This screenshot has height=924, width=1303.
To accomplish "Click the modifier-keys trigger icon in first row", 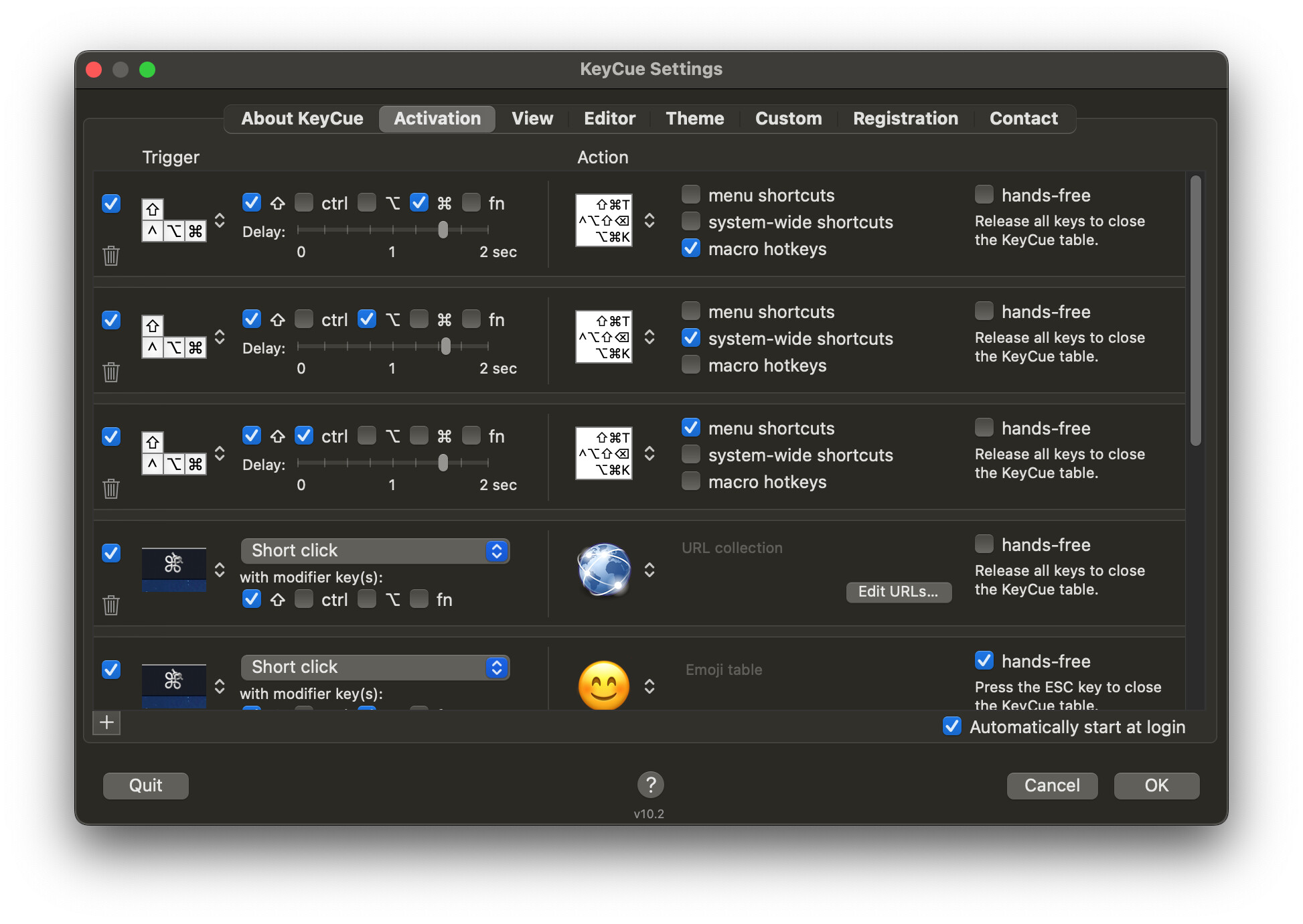I will (174, 220).
